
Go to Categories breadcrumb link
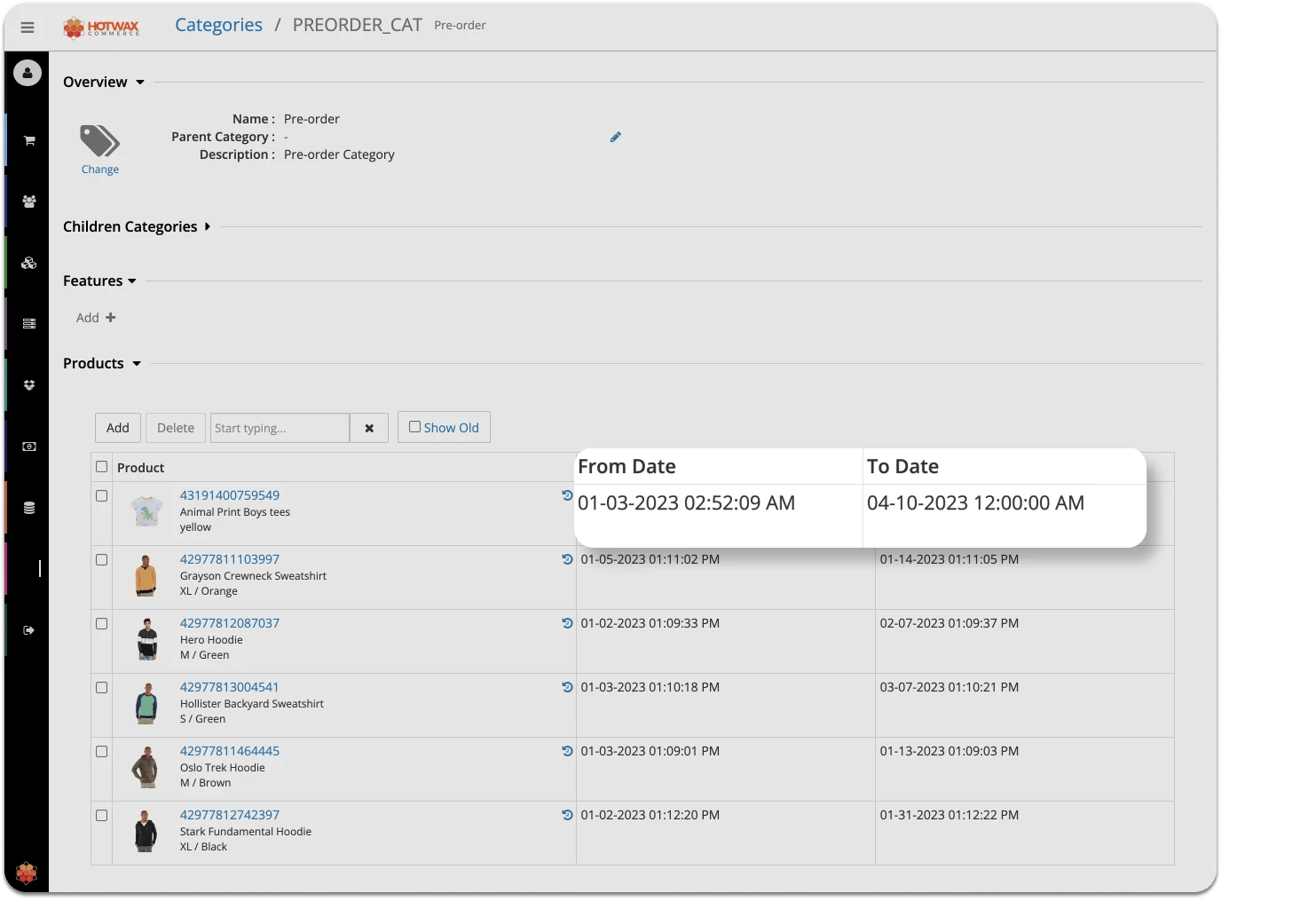tap(218, 25)
